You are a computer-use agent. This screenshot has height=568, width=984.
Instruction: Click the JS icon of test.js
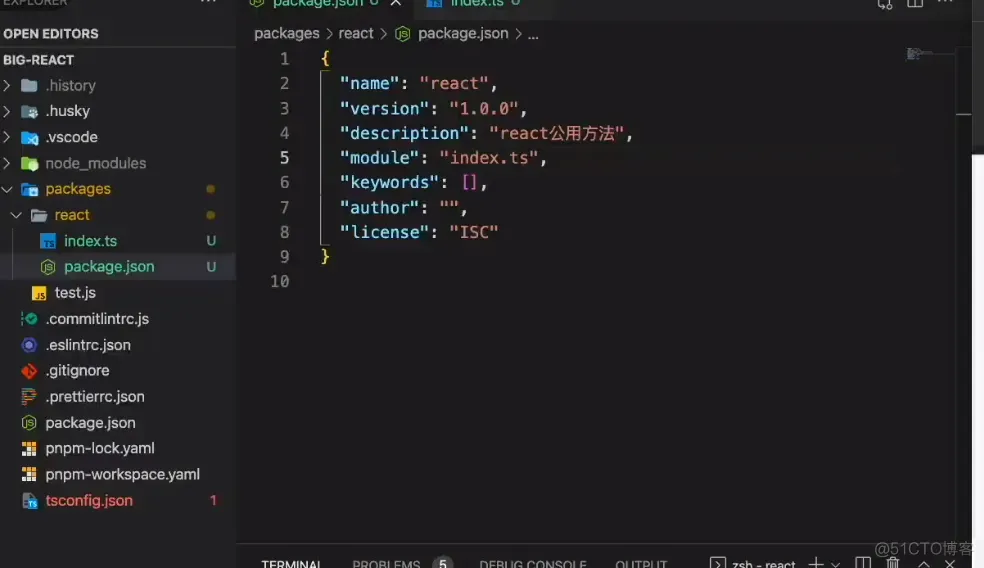point(39,293)
